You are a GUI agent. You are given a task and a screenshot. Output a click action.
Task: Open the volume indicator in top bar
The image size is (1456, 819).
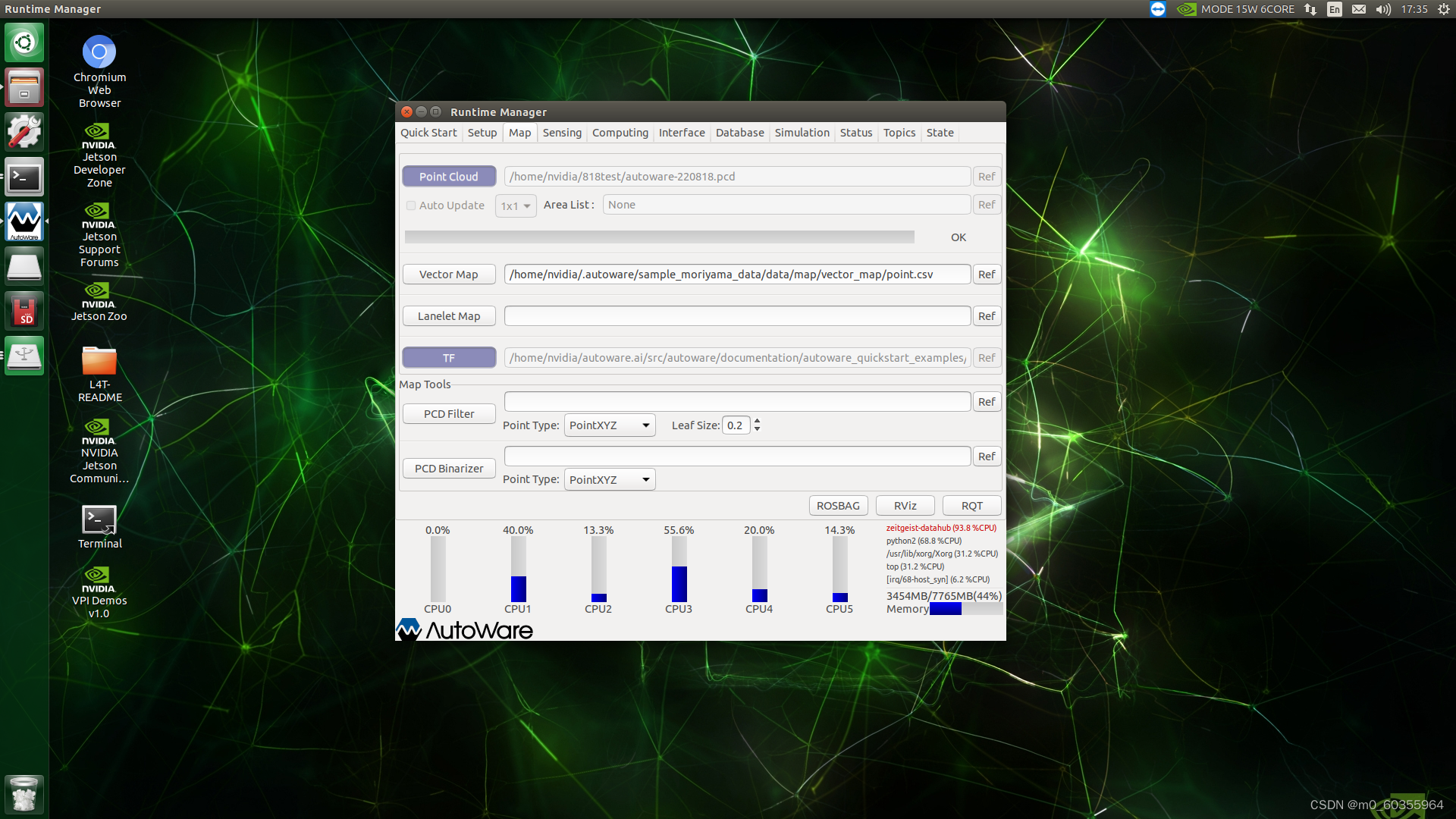pos(1383,9)
